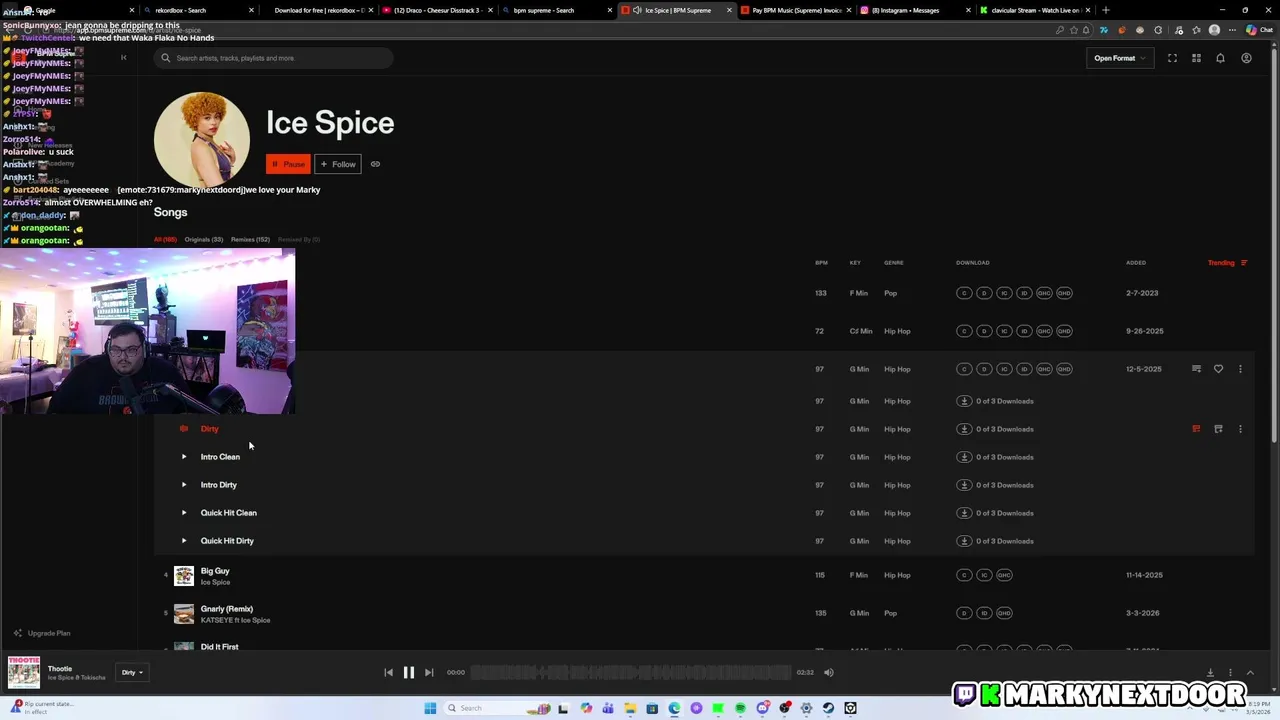Viewport: 1280px width, 720px height.
Task: Follow the Ice Spice artist
Action: pos(338,164)
